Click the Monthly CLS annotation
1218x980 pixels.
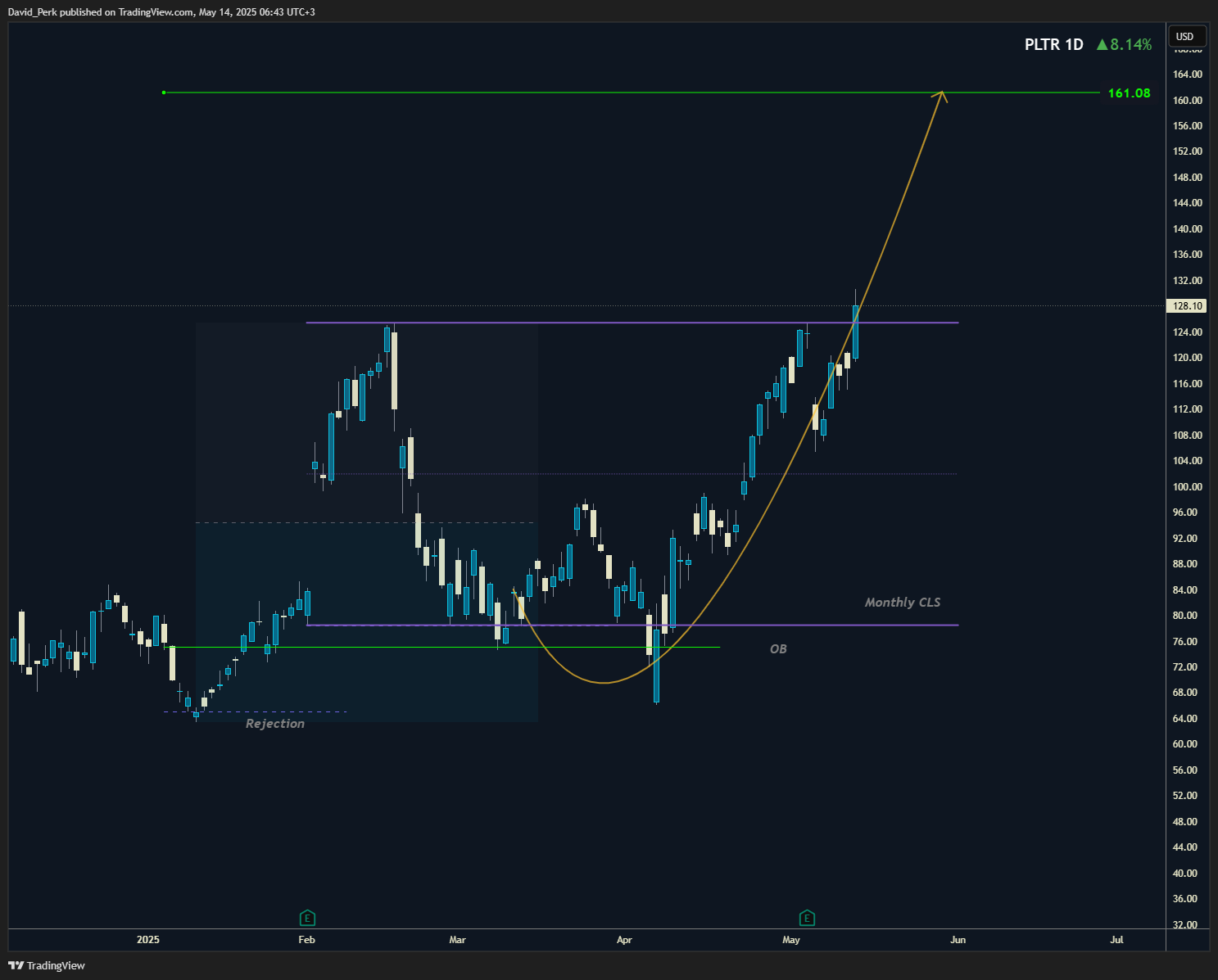pos(903,603)
